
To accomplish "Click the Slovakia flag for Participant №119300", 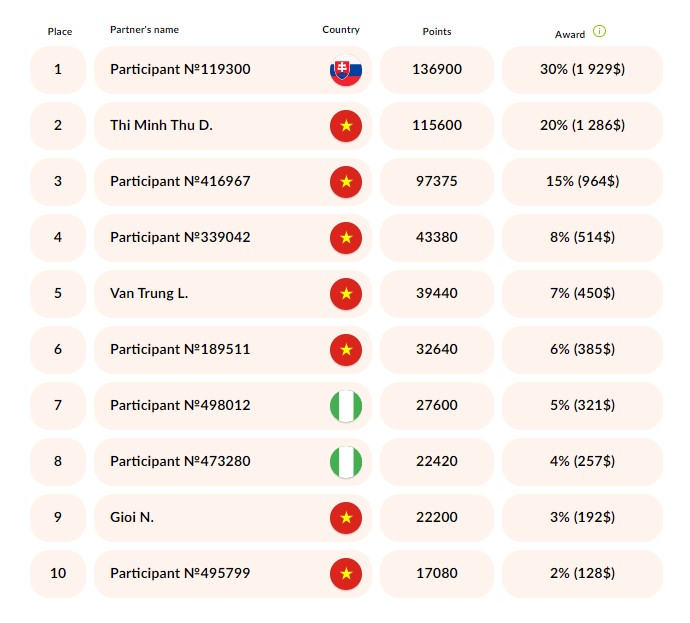I will pos(346,70).
